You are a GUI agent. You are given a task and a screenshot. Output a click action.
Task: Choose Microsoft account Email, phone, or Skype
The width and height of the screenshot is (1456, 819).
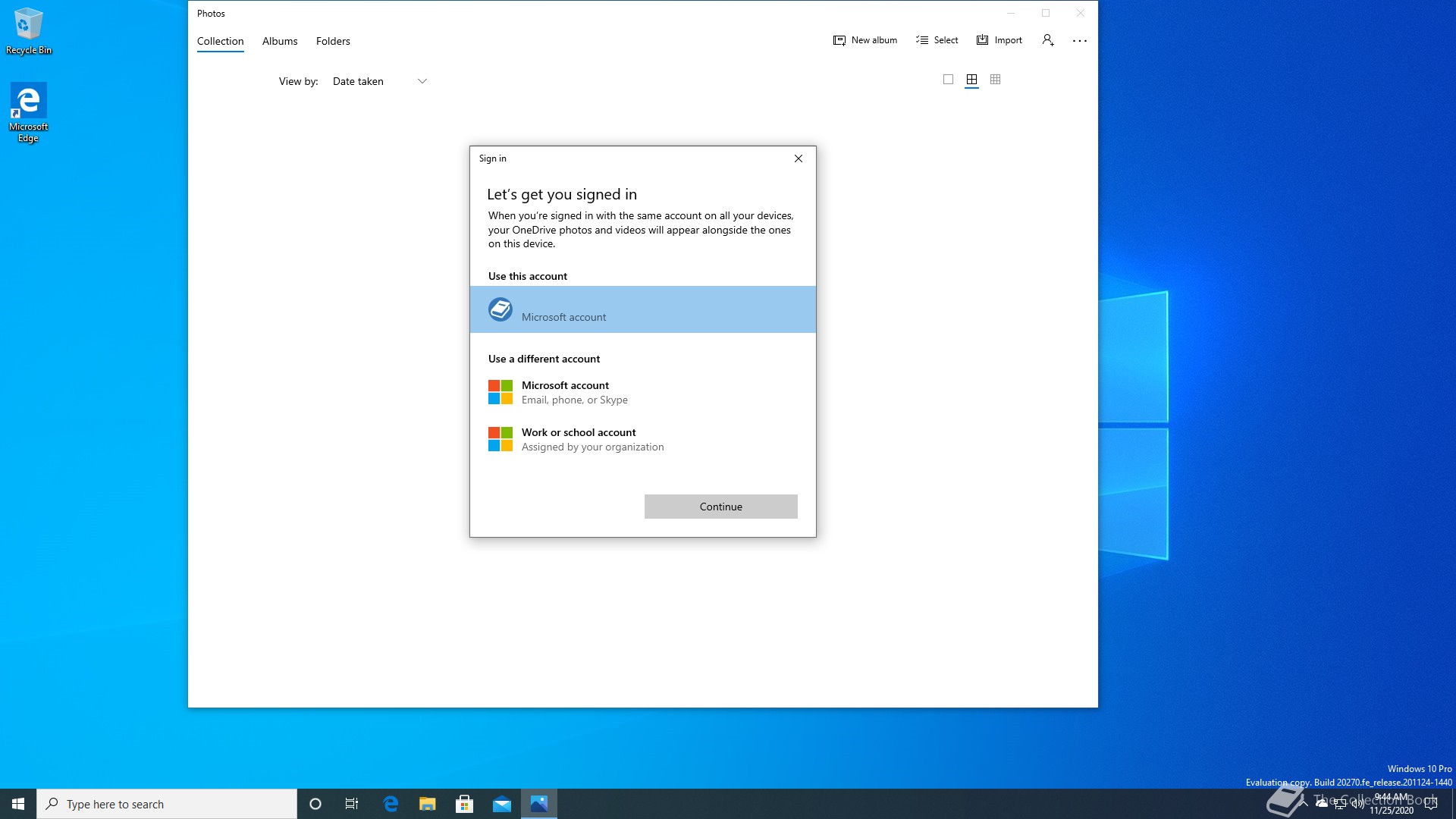pyautogui.click(x=643, y=392)
